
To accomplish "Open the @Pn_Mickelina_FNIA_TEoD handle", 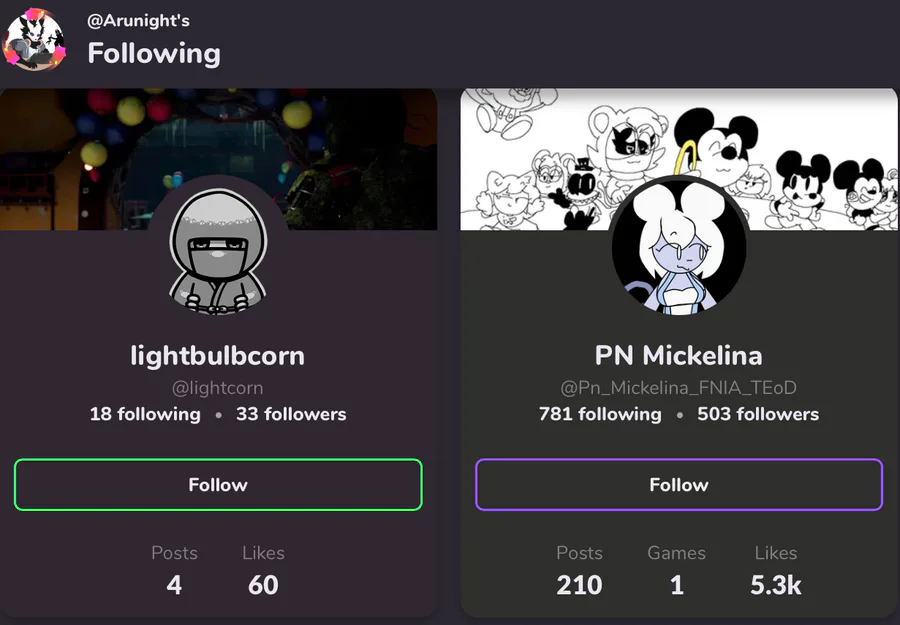I will coord(679,388).
